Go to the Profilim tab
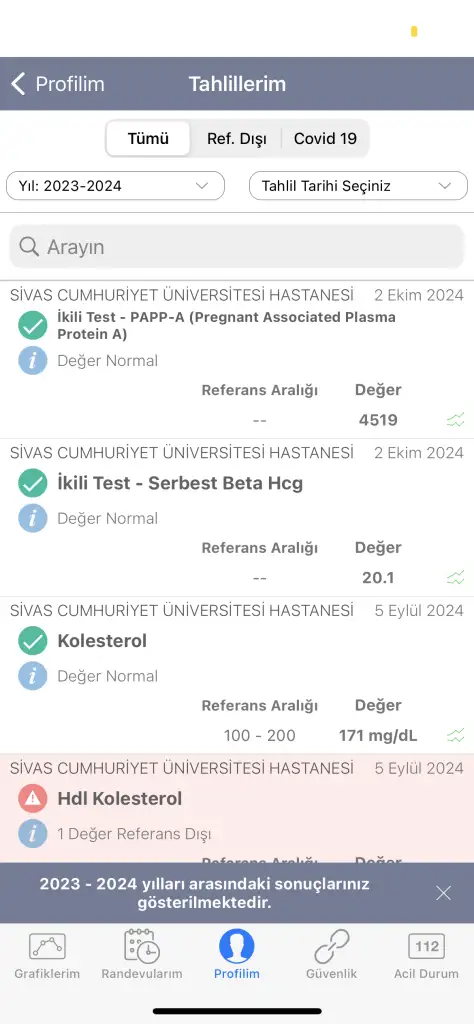 (237, 955)
